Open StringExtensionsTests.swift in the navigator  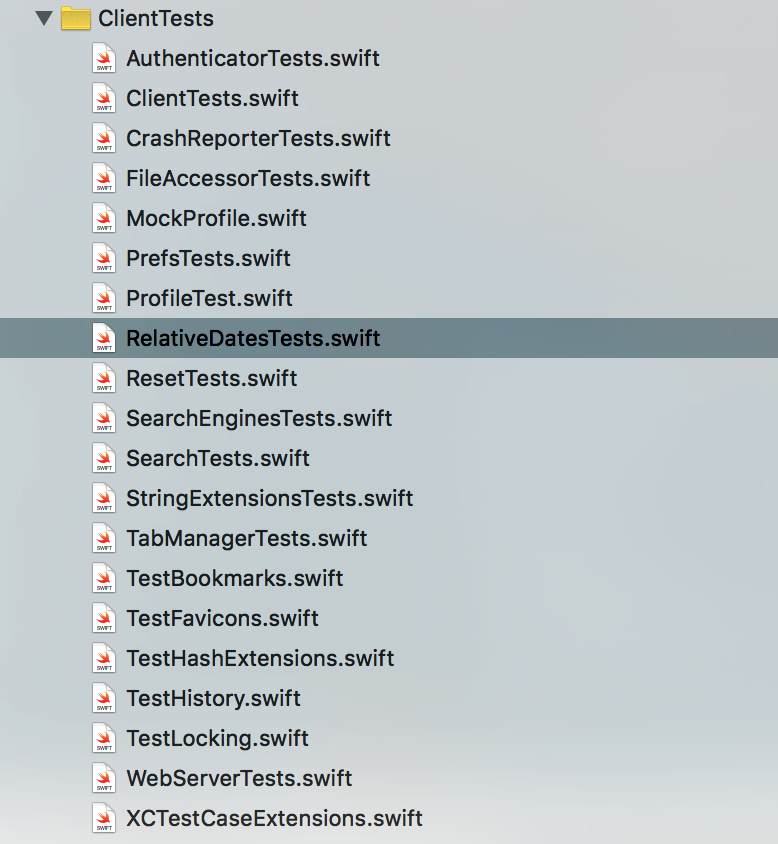[269, 498]
